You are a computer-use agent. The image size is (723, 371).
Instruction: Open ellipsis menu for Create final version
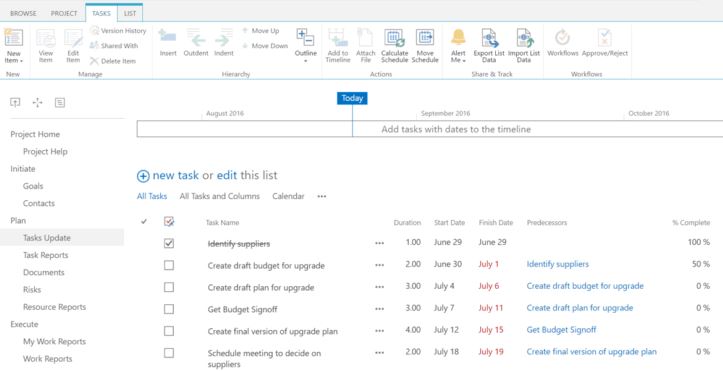coord(379,331)
